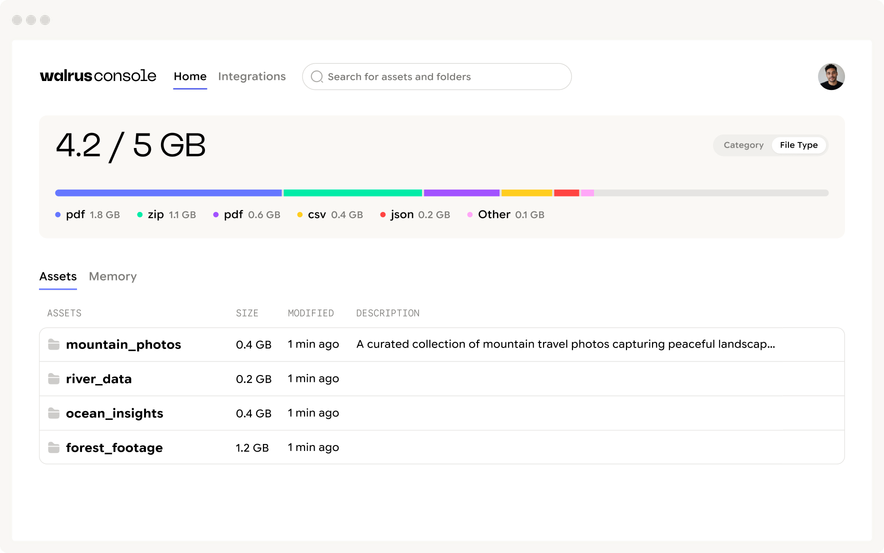Click the 0.4 GB size of mountain_photos

254,344
